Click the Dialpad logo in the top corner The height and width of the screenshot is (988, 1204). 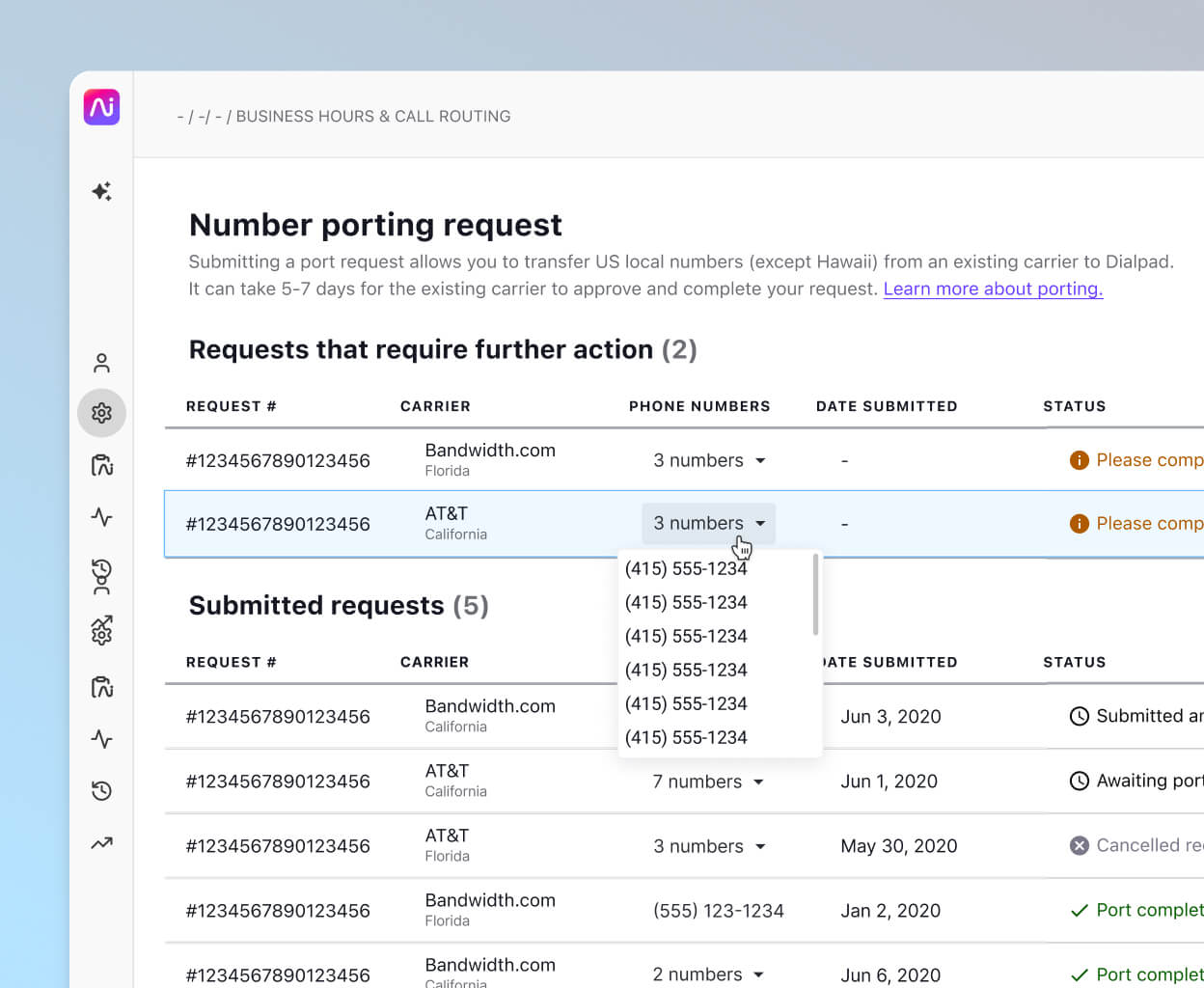[x=101, y=107]
